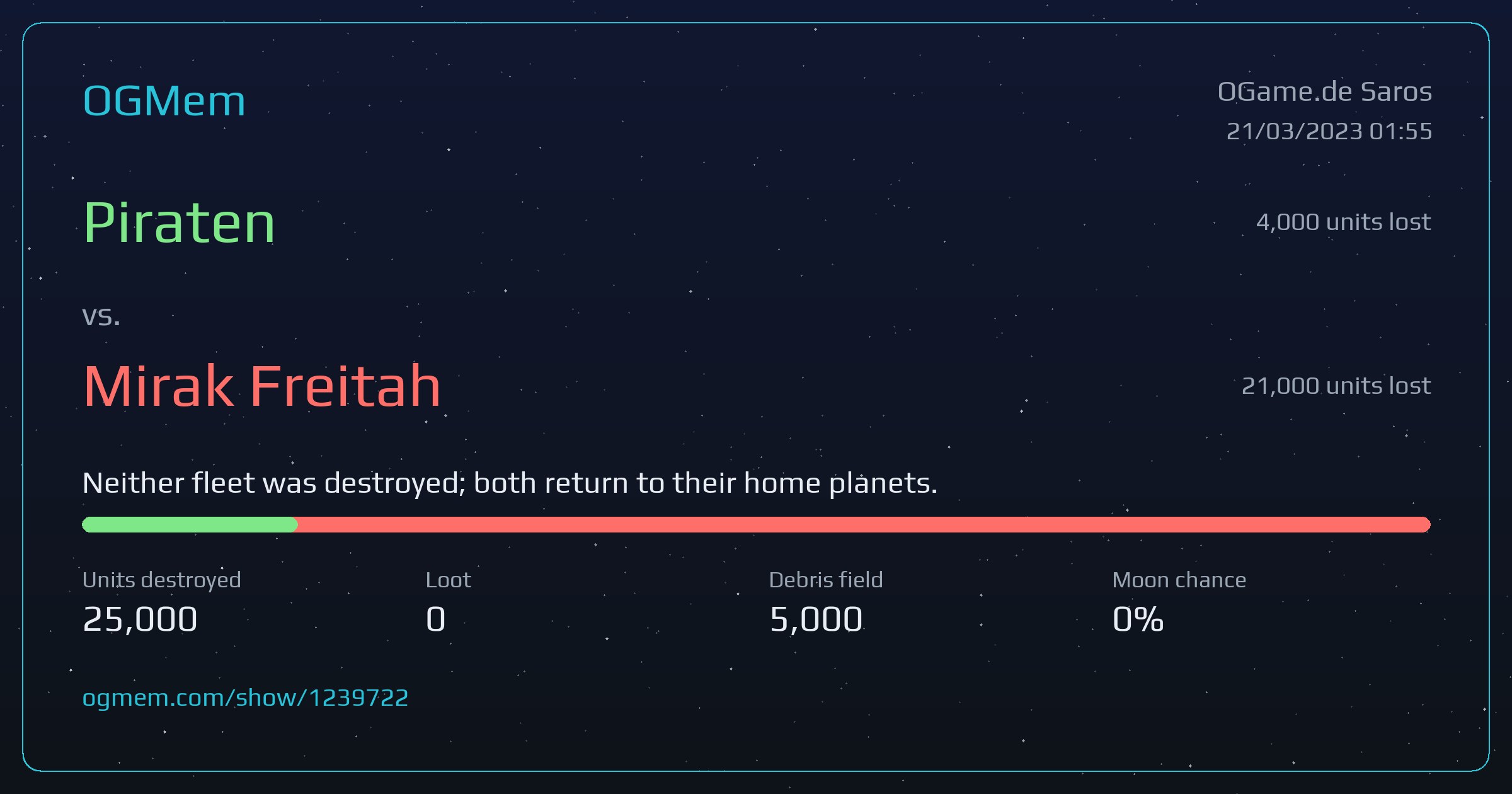
Task: Select the defender name Mirak Freitah
Action: point(261,386)
